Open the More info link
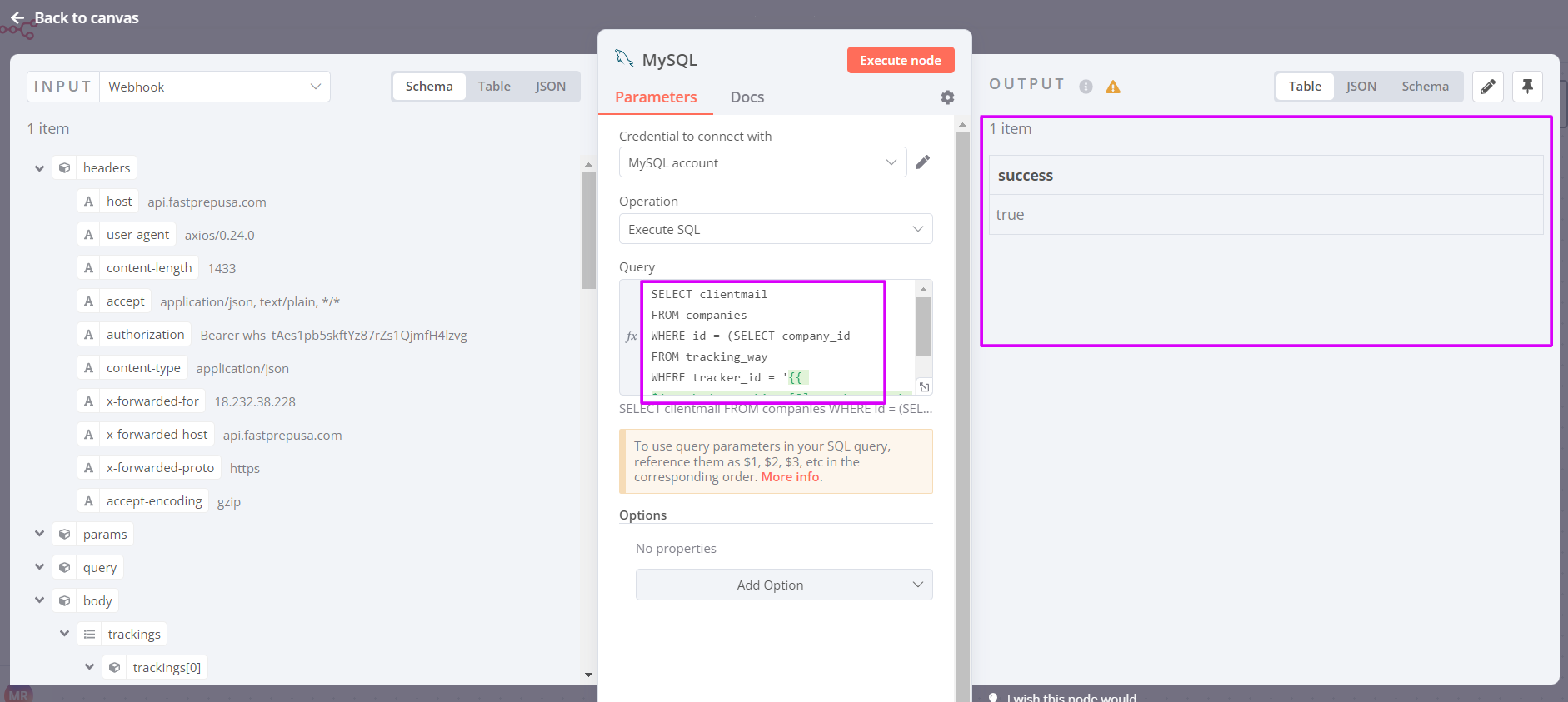The image size is (1568, 702). pos(790,477)
